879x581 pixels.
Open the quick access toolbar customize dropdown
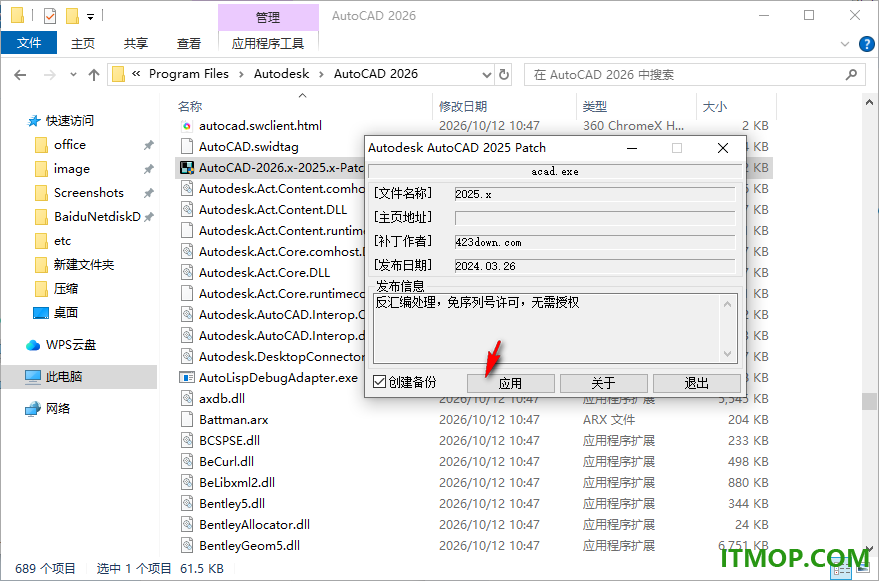(90, 17)
